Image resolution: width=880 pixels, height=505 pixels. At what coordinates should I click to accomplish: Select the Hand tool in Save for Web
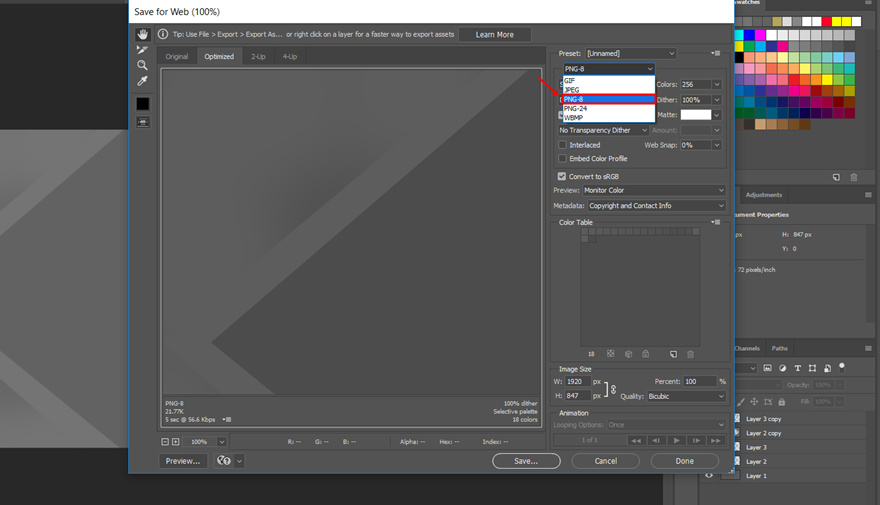[143, 35]
